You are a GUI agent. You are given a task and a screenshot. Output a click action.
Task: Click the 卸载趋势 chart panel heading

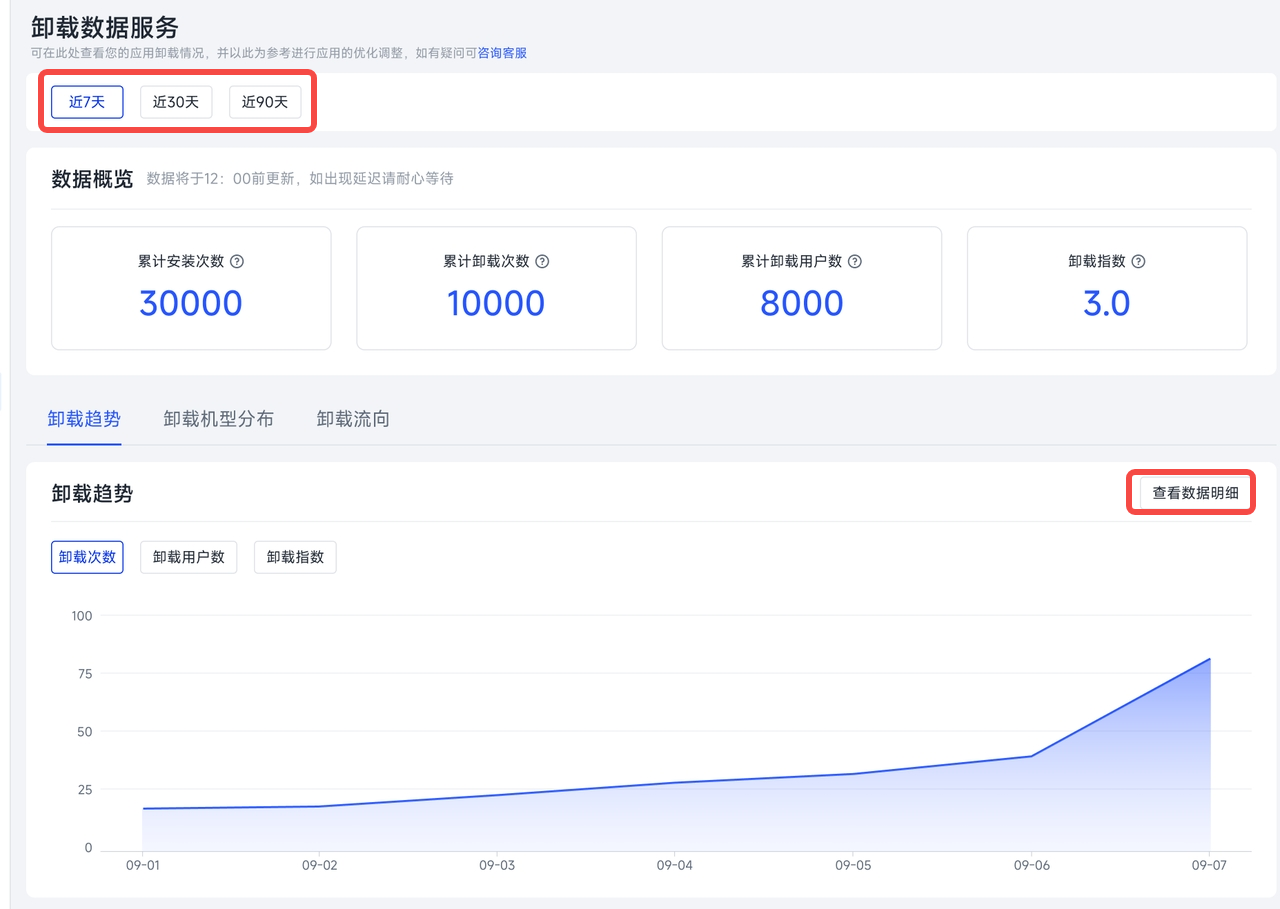point(92,493)
